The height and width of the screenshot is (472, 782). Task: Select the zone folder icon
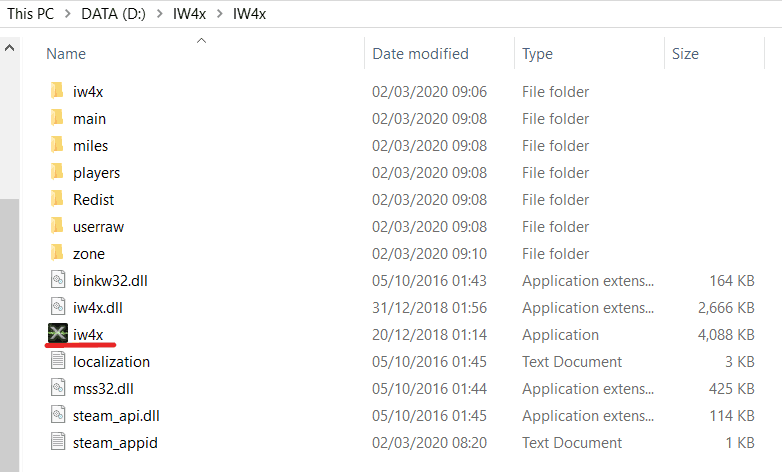[x=57, y=252]
